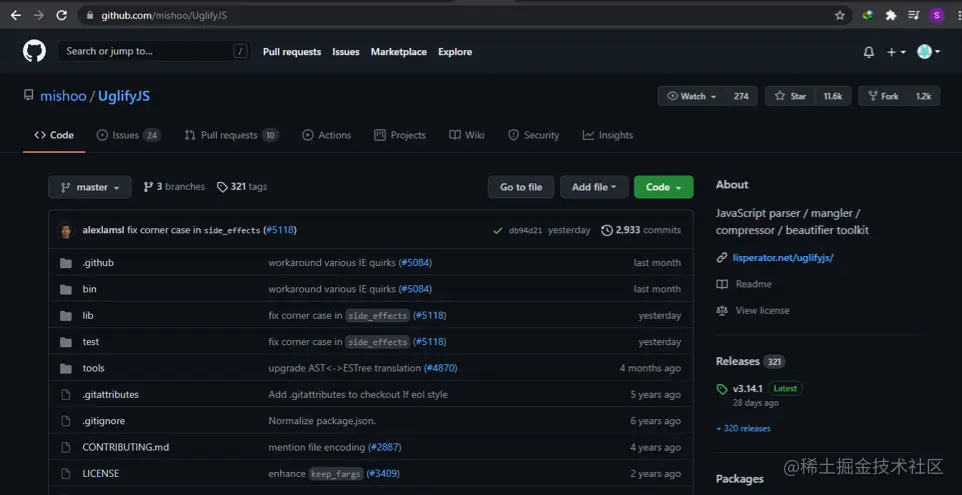Click the colorful extension icon in toolbar
This screenshot has width=962, height=495.
[868, 15]
